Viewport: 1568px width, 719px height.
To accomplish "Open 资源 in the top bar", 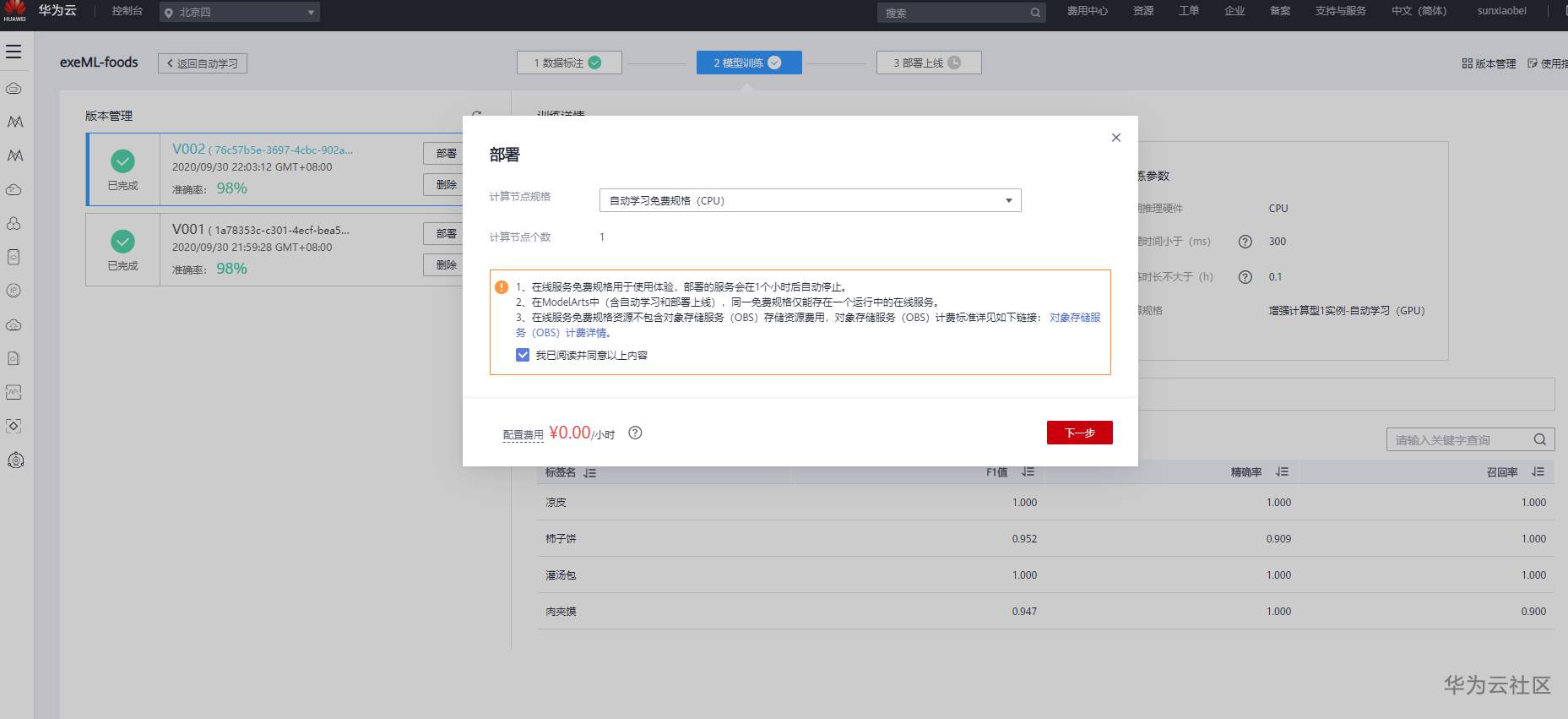I will pyautogui.click(x=1143, y=11).
